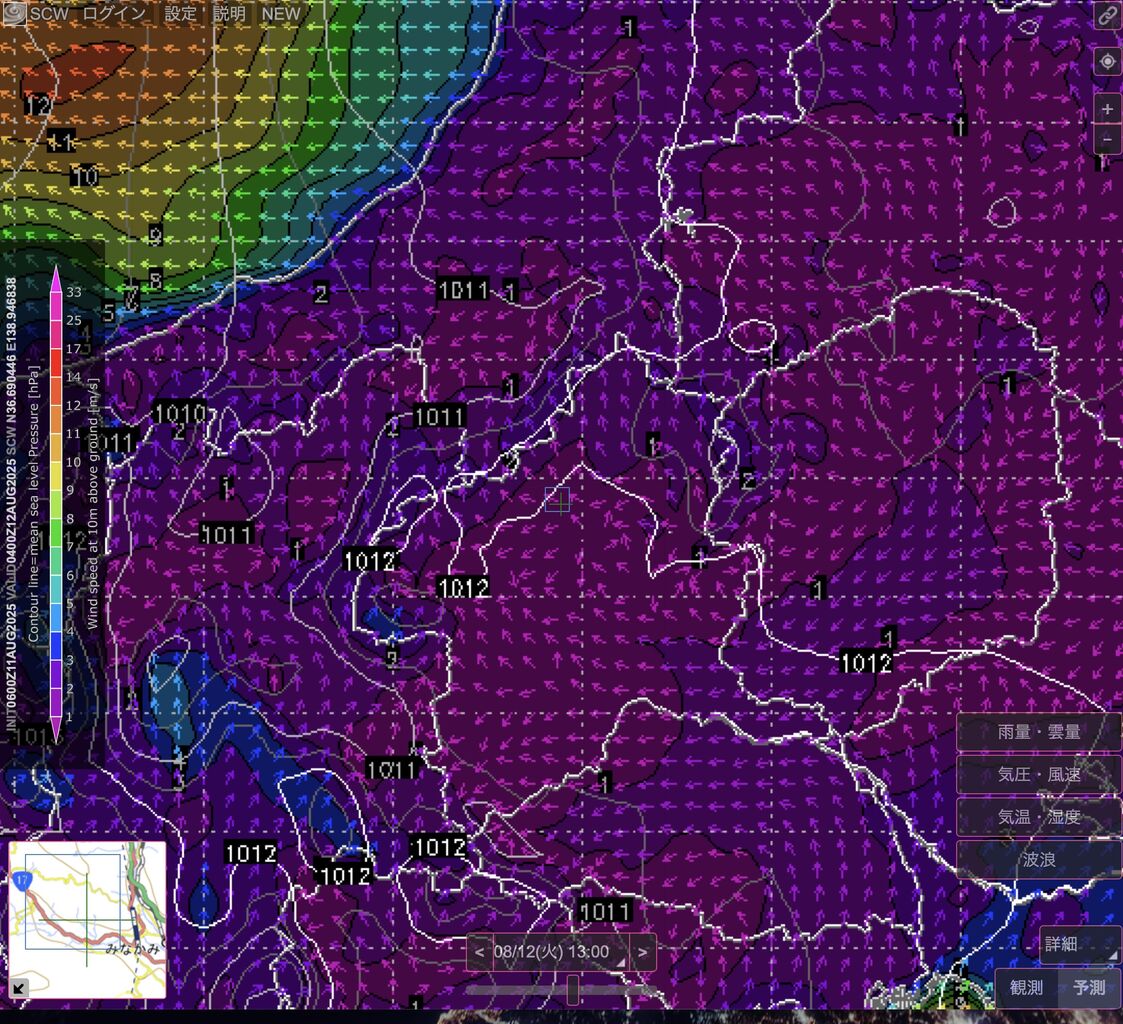Select the 気圧・風速 layer button

click(1038, 774)
